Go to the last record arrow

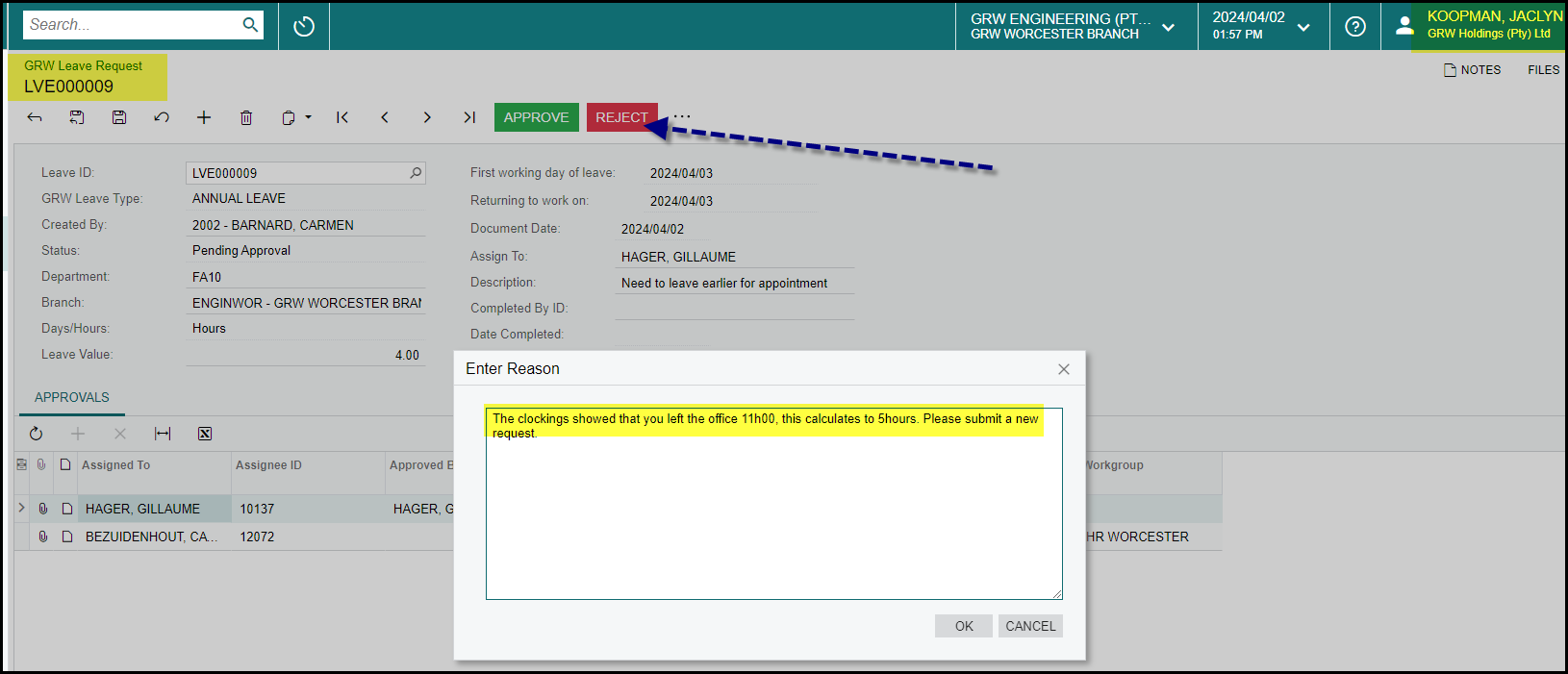click(469, 117)
